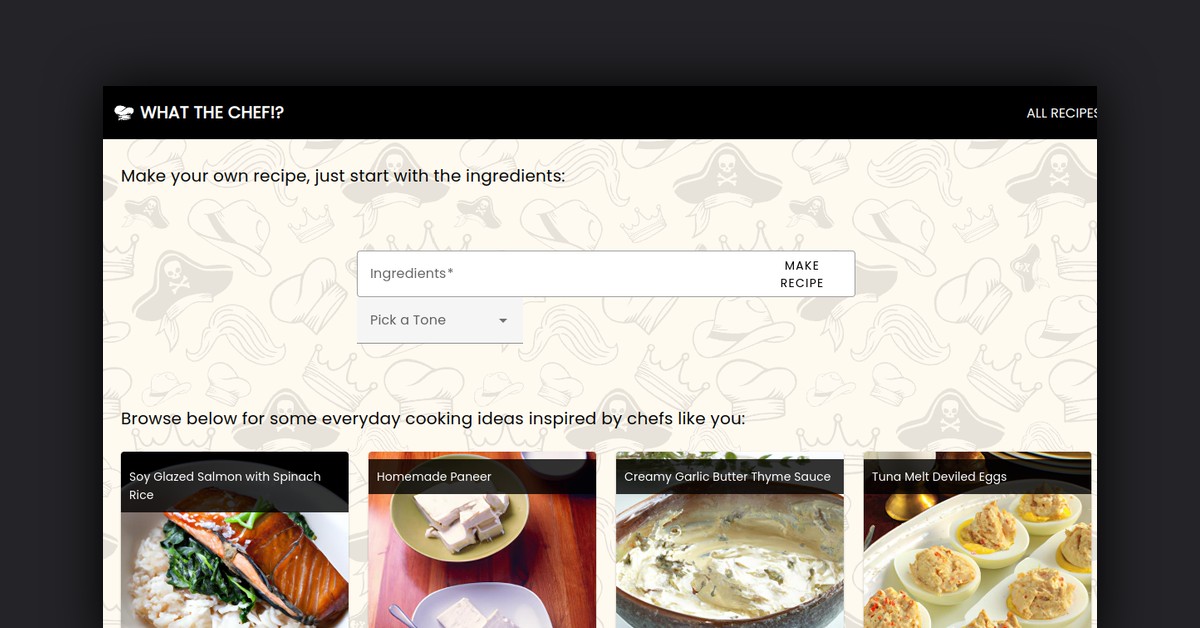The height and width of the screenshot is (628, 1200).
Task: Click the Make Recipe button
Action: tap(802, 274)
